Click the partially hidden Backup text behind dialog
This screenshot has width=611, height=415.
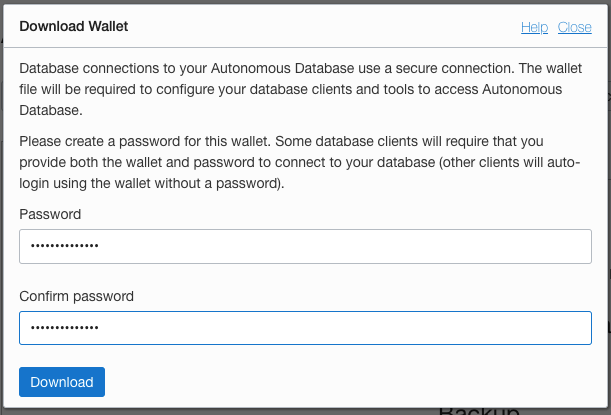tap(479, 411)
